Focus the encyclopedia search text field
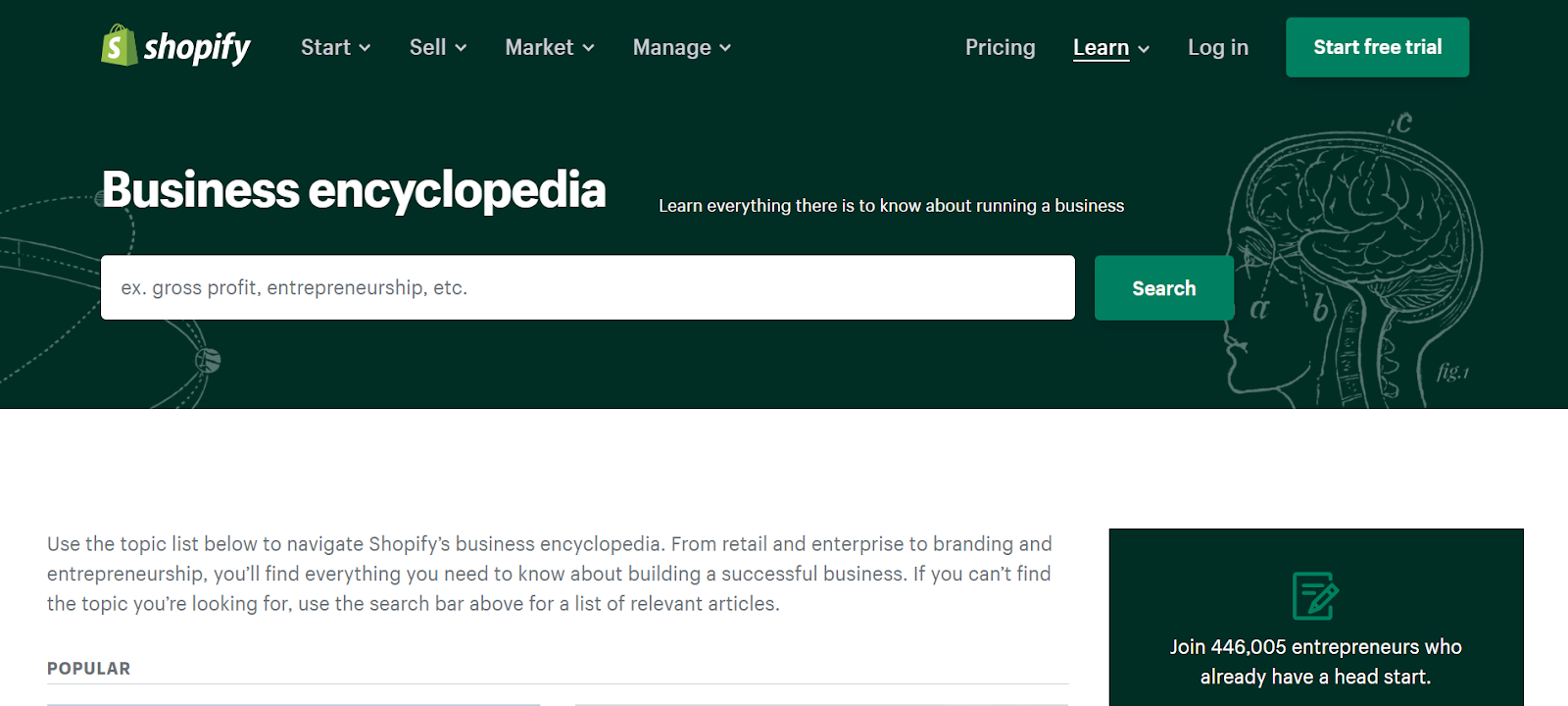Screen dimensions: 1568x706 587,287
